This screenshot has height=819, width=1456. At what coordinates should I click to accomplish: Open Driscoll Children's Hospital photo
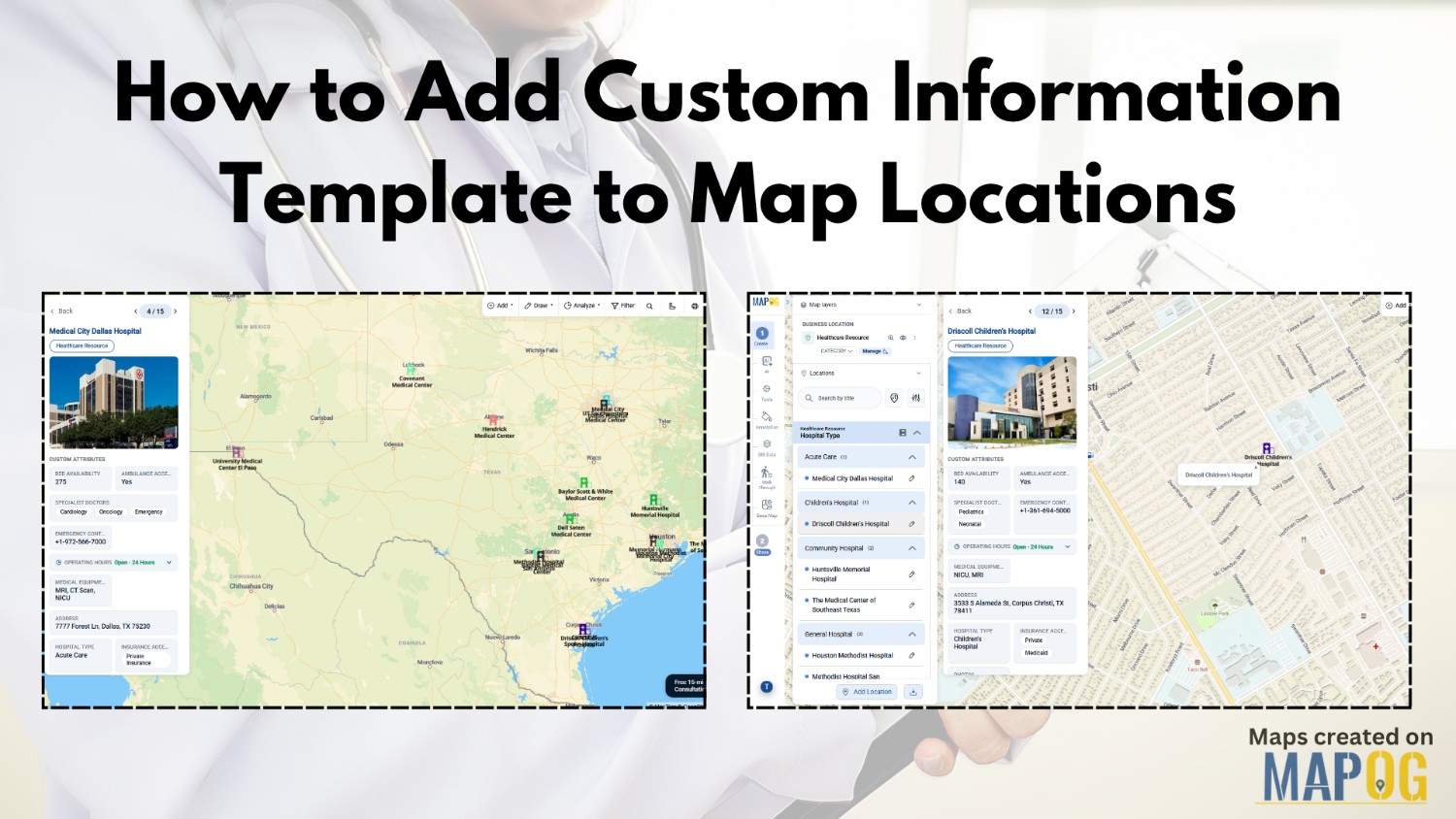point(1012,402)
